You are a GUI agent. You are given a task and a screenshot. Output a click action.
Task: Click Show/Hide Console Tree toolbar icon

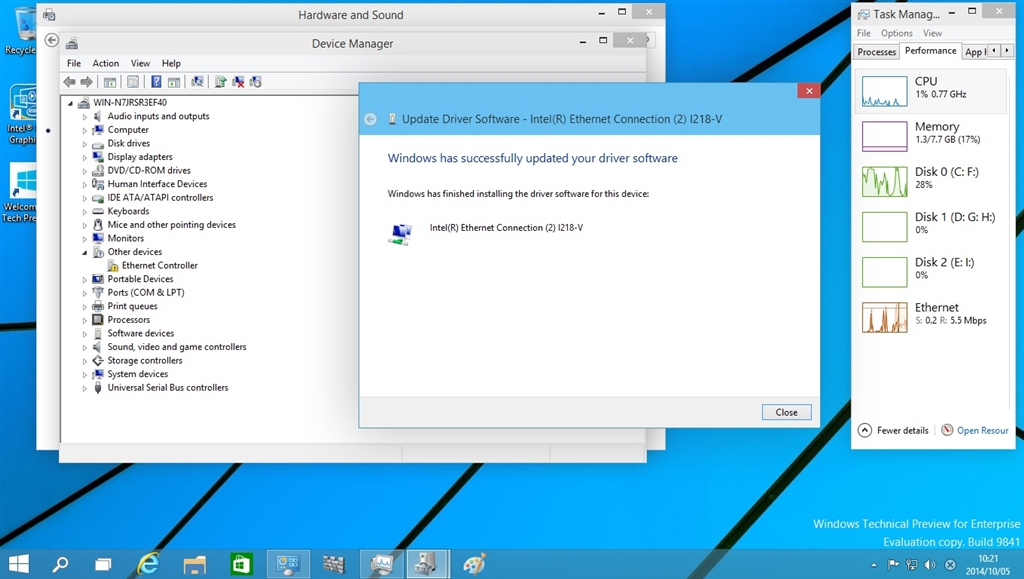point(110,82)
